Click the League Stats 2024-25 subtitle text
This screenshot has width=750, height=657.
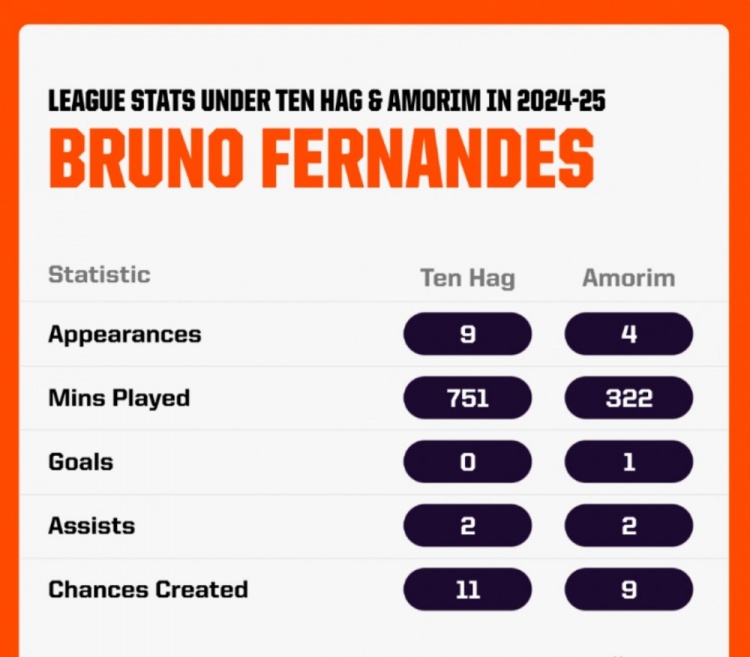326,101
